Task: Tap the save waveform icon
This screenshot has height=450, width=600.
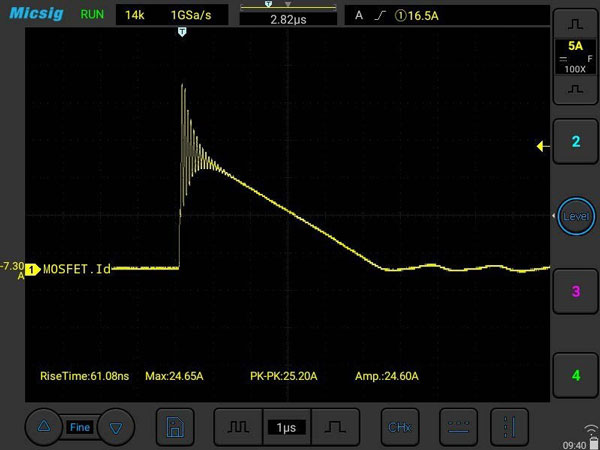Action: point(174,427)
